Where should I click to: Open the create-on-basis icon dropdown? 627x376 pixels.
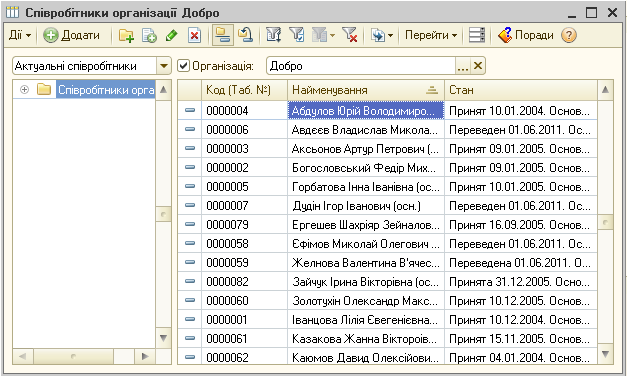click(381, 35)
